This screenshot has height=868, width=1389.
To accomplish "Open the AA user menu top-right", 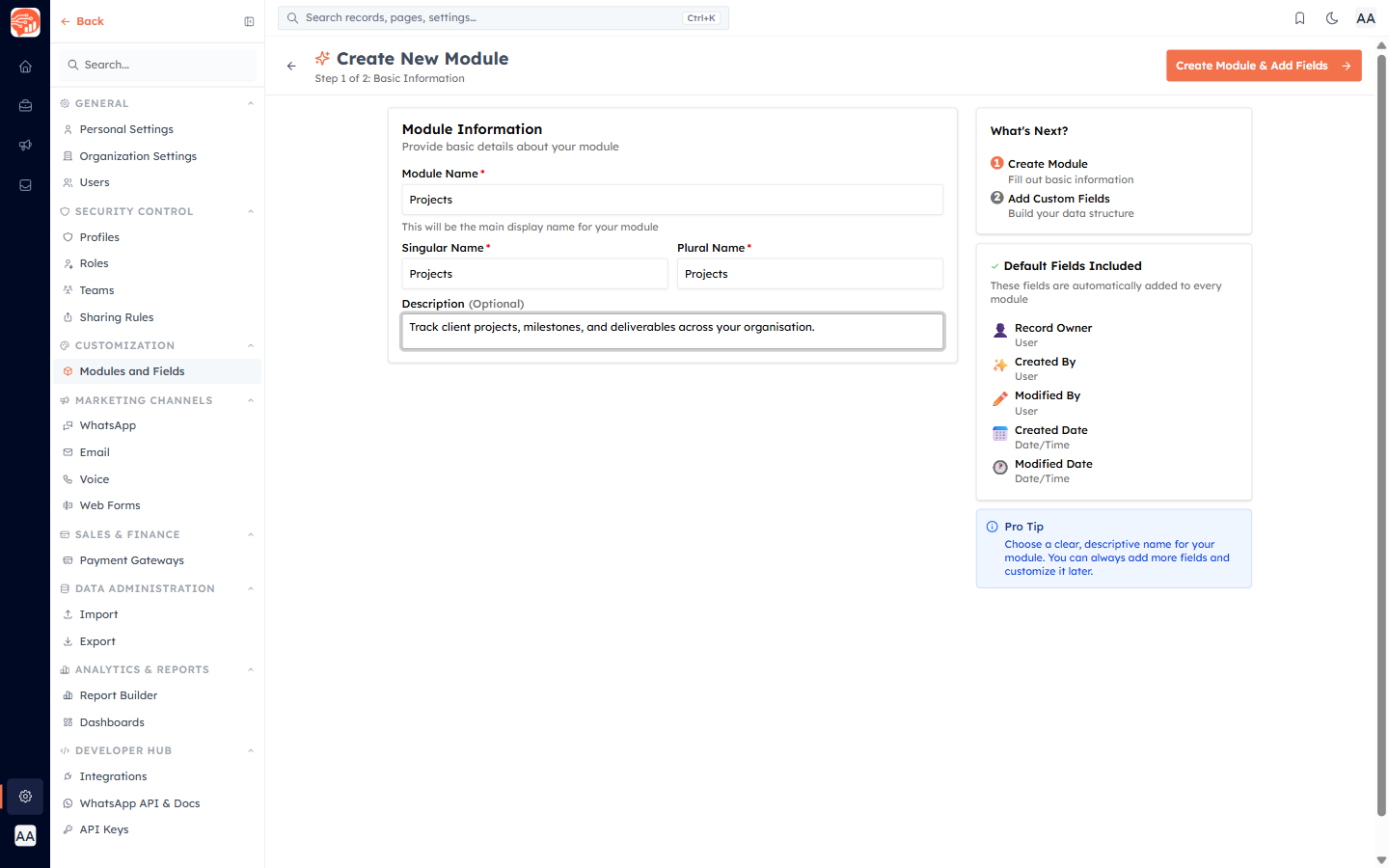I will [x=1366, y=18].
